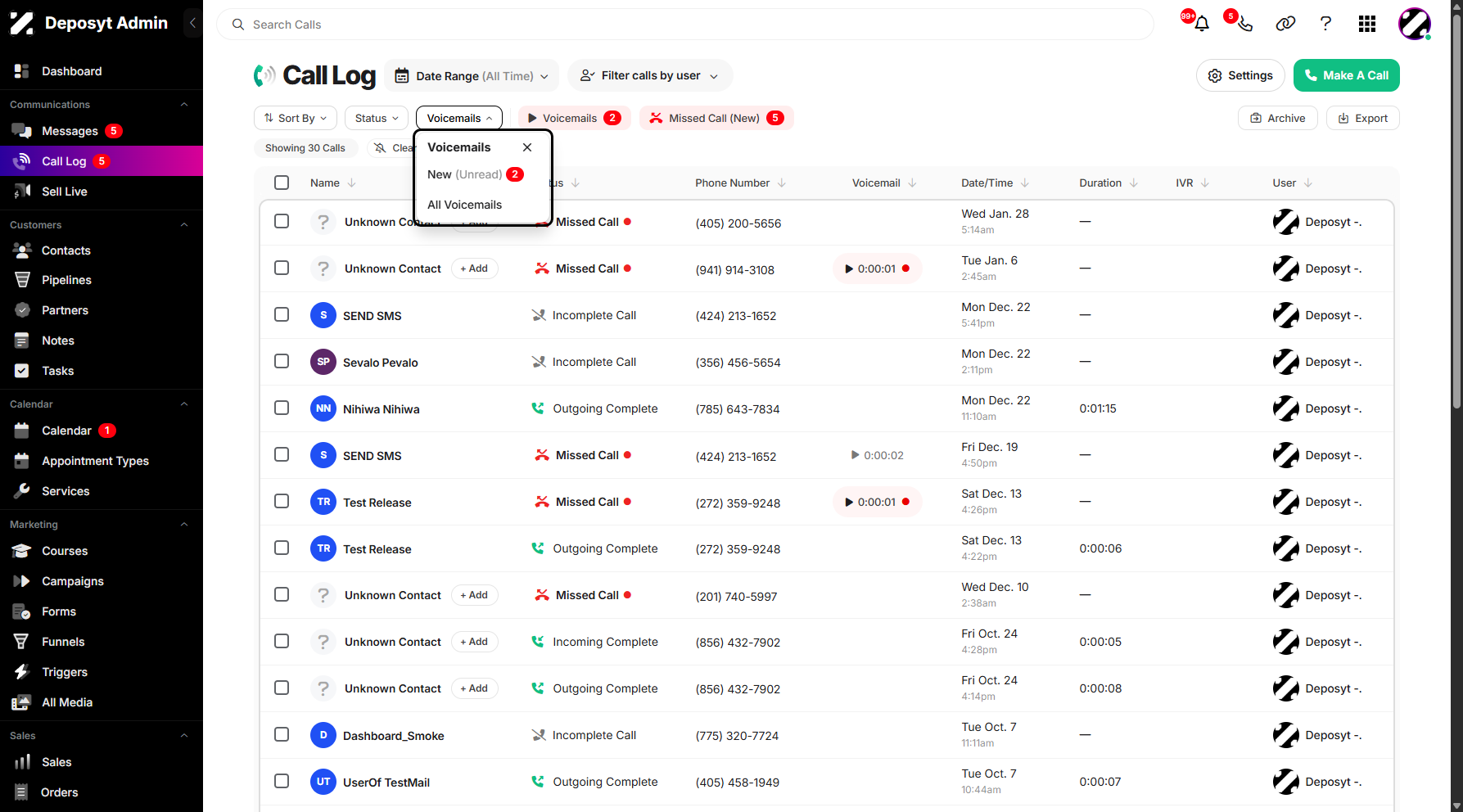The height and width of the screenshot is (812, 1463).
Task: Close the Voicemails dropdown panel
Action: tap(527, 147)
